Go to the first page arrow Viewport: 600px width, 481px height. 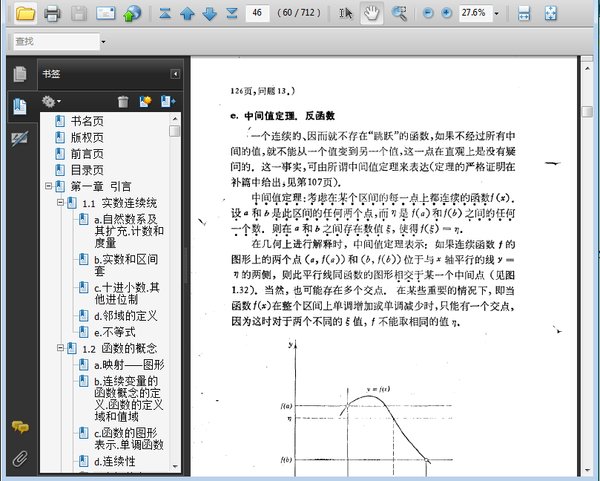point(162,13)
